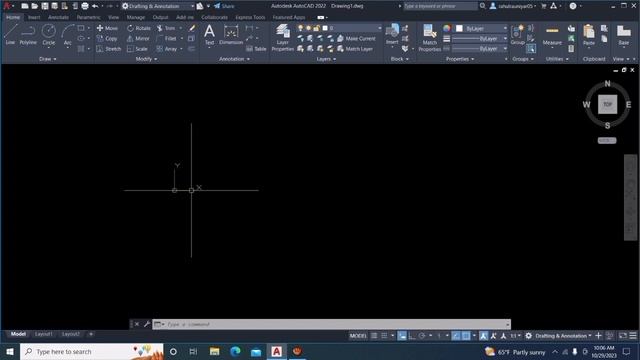Click the Share button

tap(224, 6)
